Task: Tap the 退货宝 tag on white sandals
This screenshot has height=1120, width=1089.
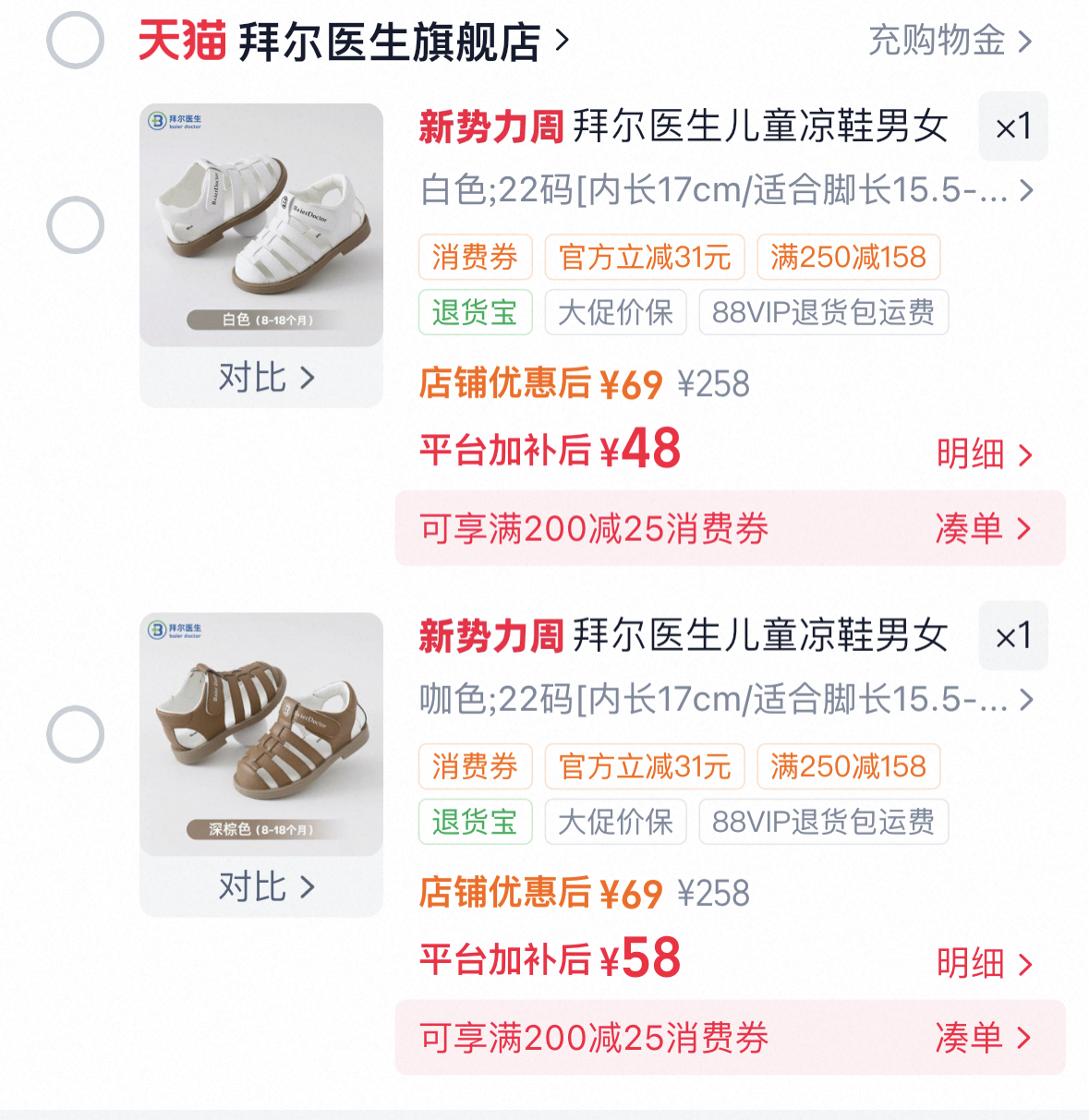Action: pyautogui.click(x=475, y=312)
